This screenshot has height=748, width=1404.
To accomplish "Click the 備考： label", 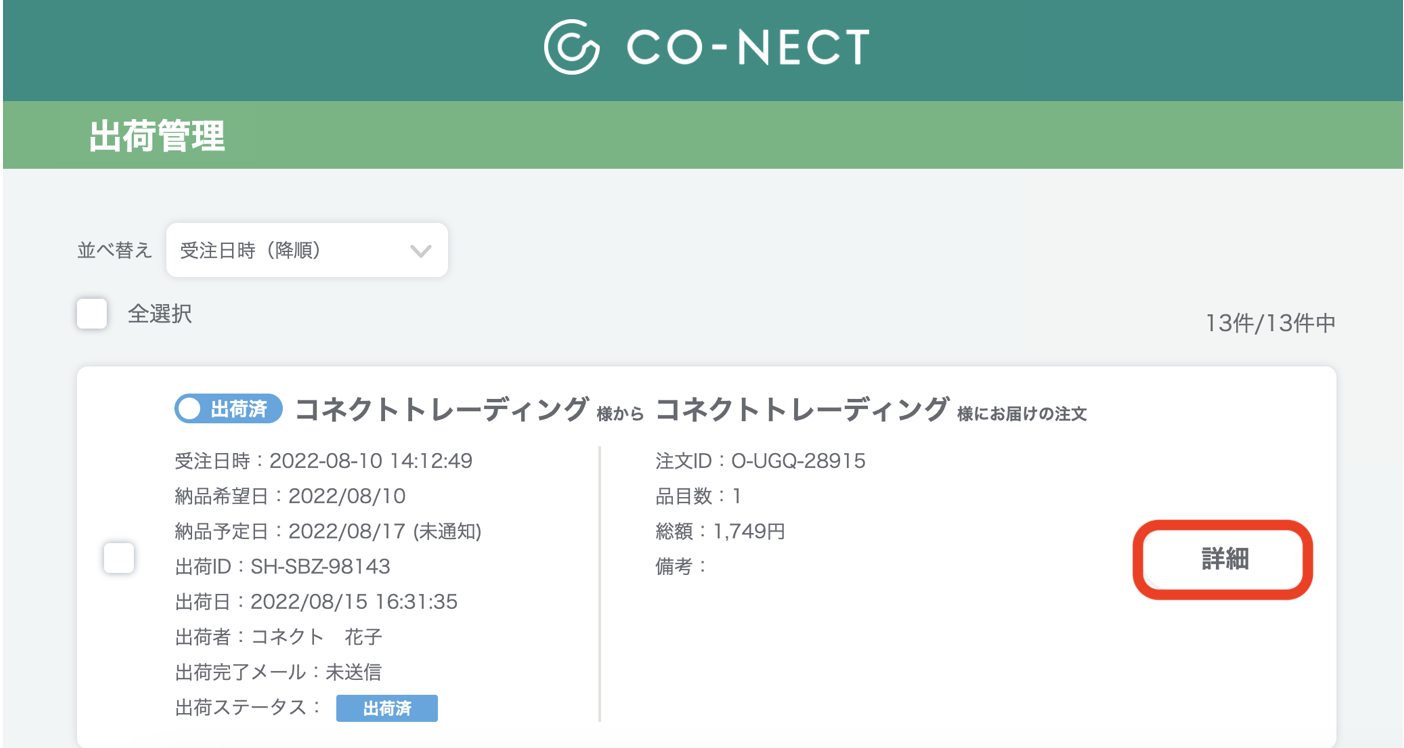I will (x=681, y=567).
